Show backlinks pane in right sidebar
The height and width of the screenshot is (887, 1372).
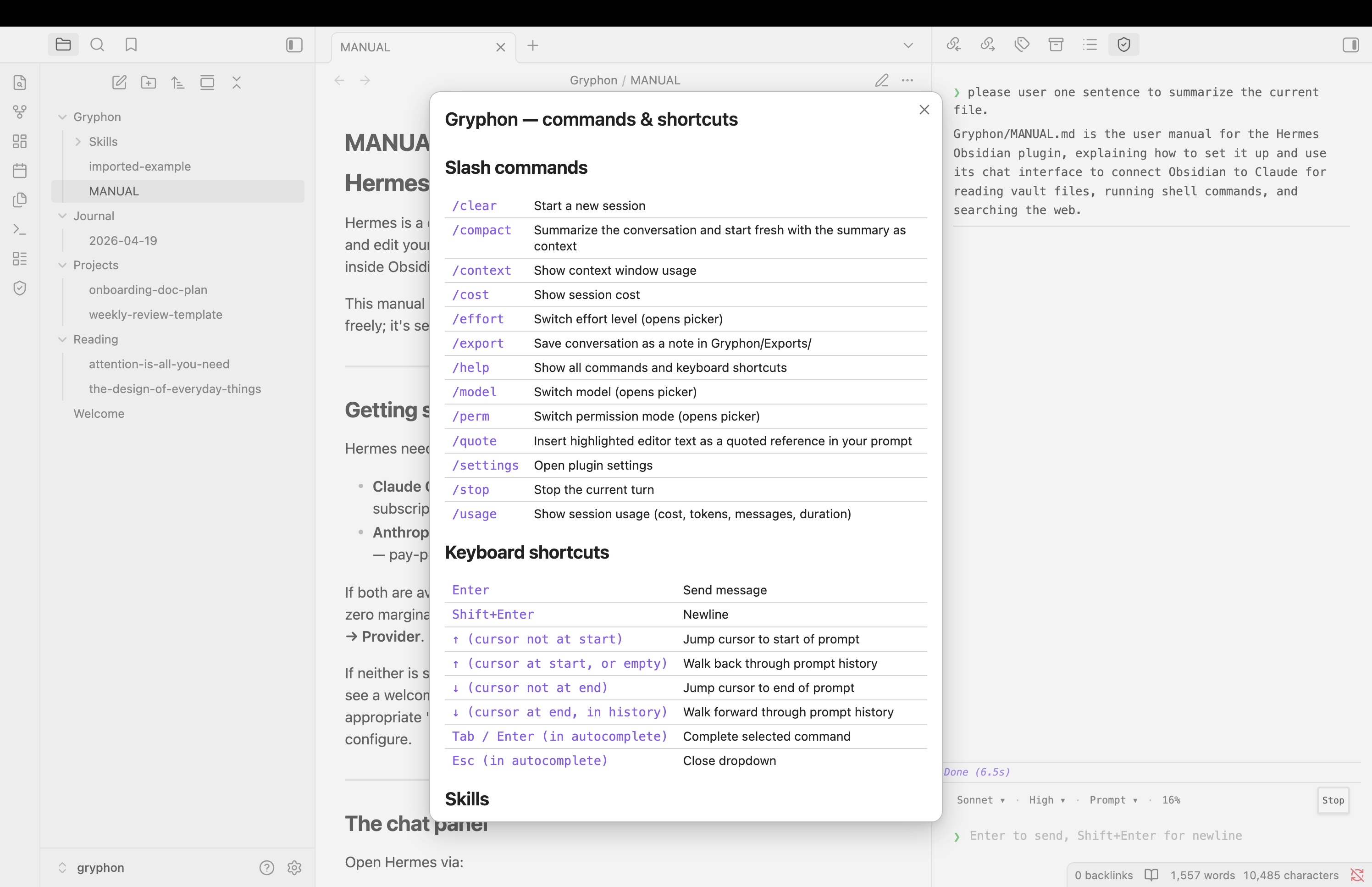click(x=954, y=44)
